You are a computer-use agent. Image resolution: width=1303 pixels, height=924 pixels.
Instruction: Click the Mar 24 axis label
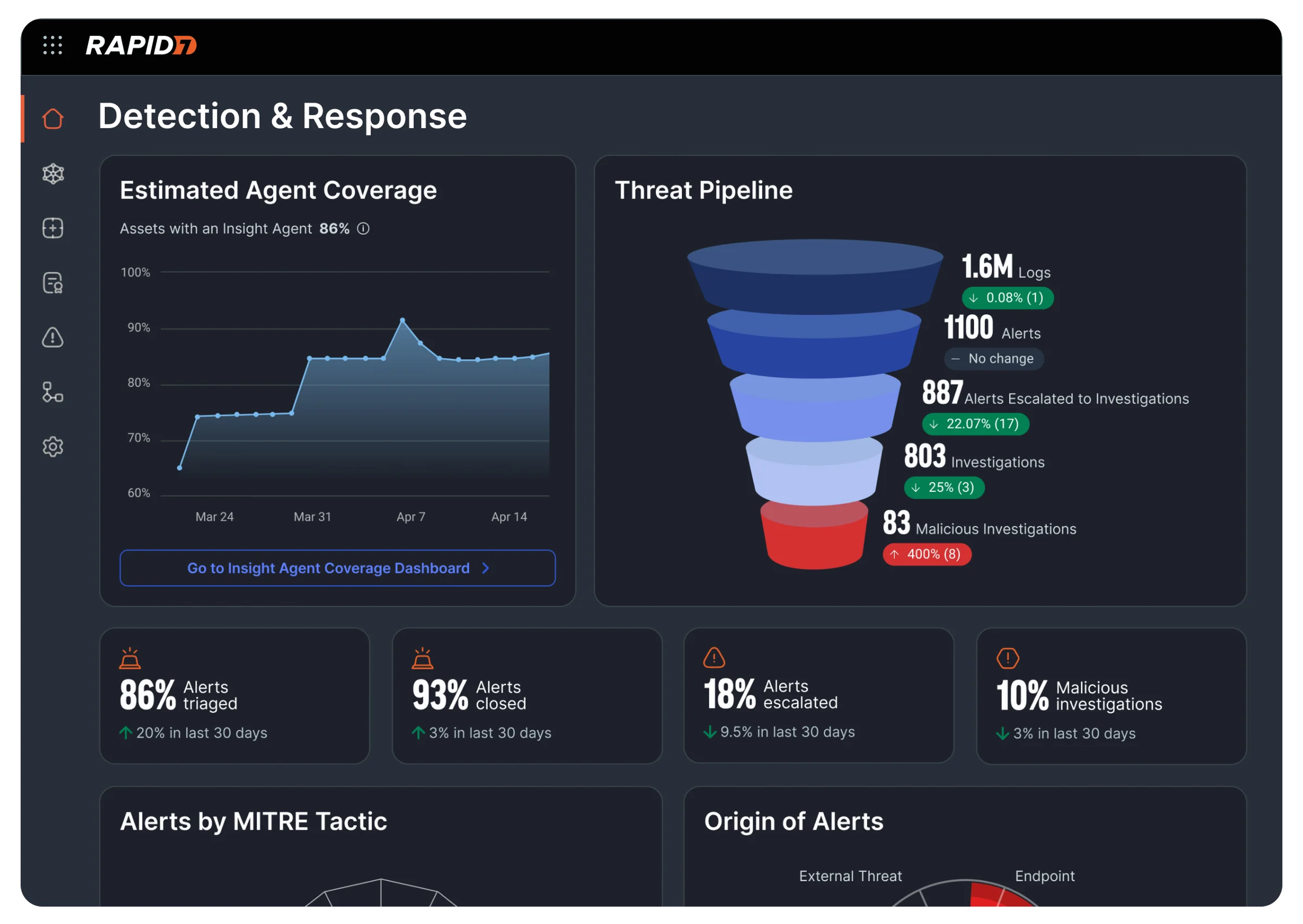click(x=214, y=516)
